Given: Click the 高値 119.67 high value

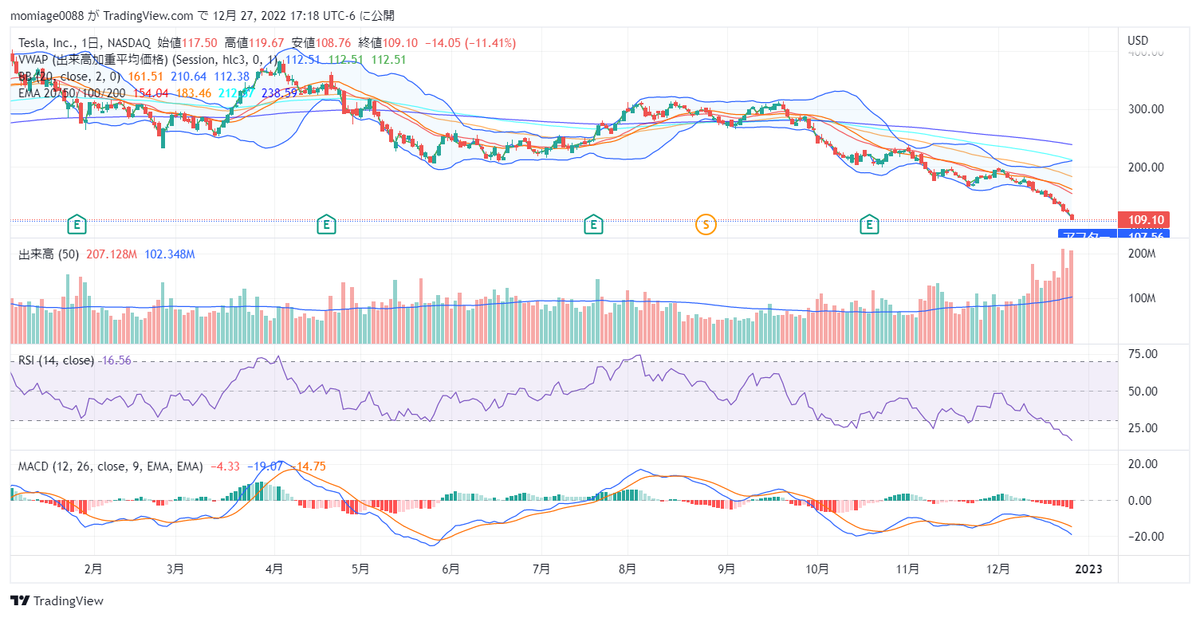Looking at the screenshot, I should (x=255, y=44).
